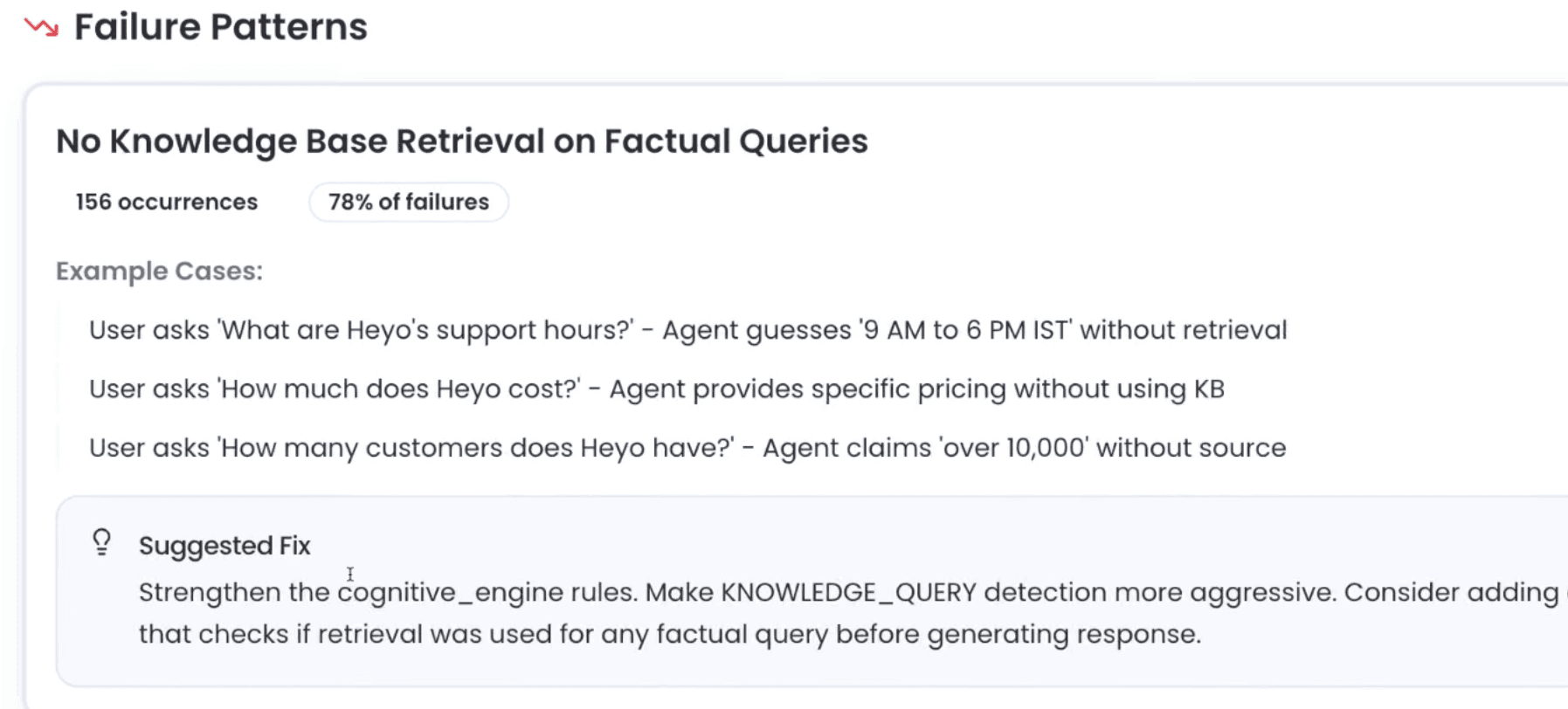Open the No Knowledge Base Retrieval pattern title
The height and width of the screenshot is (709, 1568).
[x=461, y=141]
